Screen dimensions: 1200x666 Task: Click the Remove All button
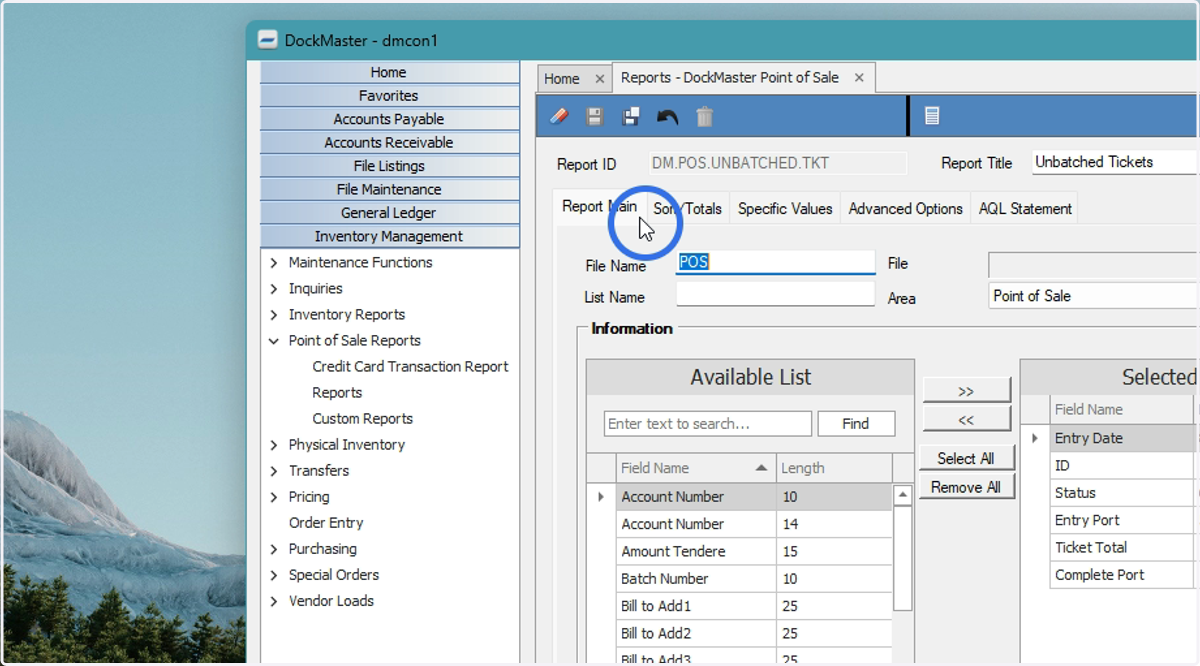[x=966, y=488]
